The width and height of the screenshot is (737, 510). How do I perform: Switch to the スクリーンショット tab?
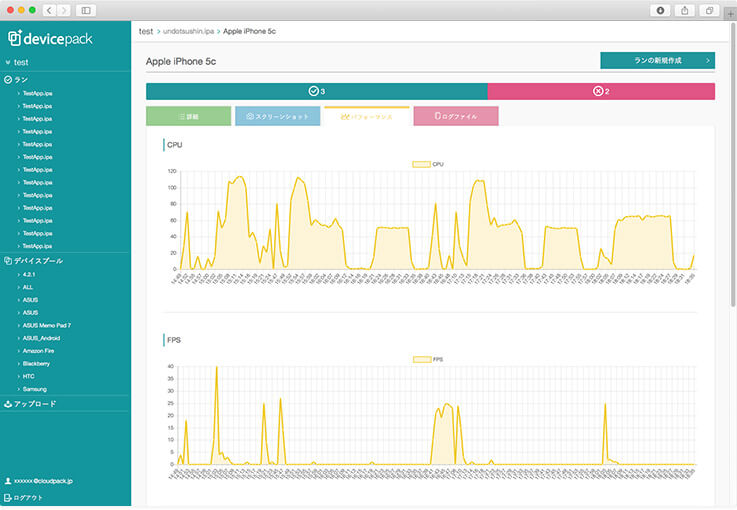click(278, 116)
